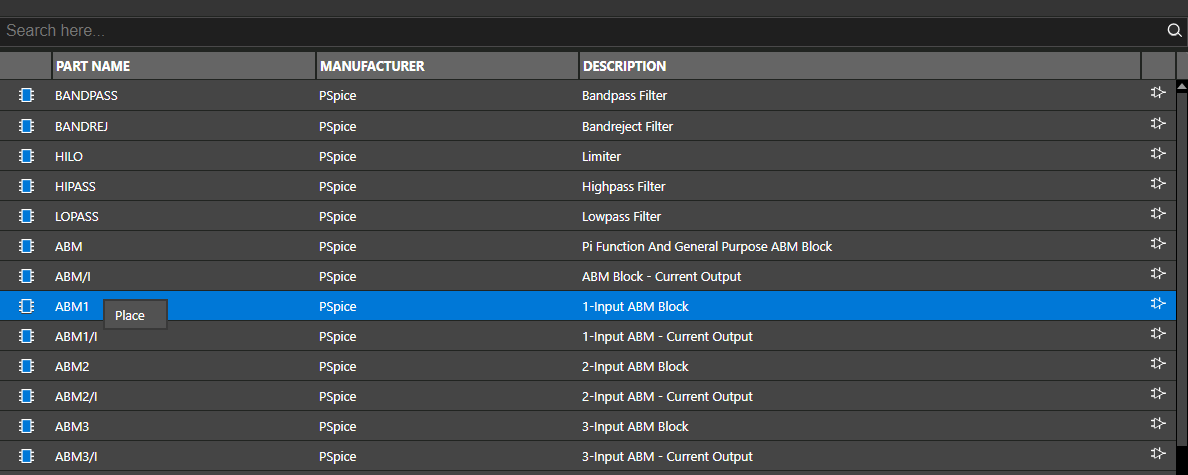1188x475 pixels.
Task: Click the part icon in the ABM/I row
Action: tap(27, 276)
